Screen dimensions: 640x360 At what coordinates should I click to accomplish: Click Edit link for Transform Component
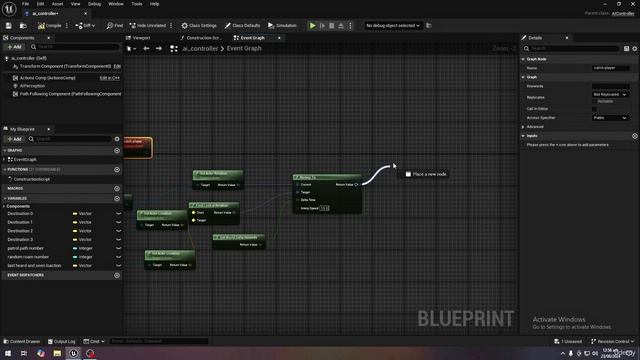coord(117,66)
